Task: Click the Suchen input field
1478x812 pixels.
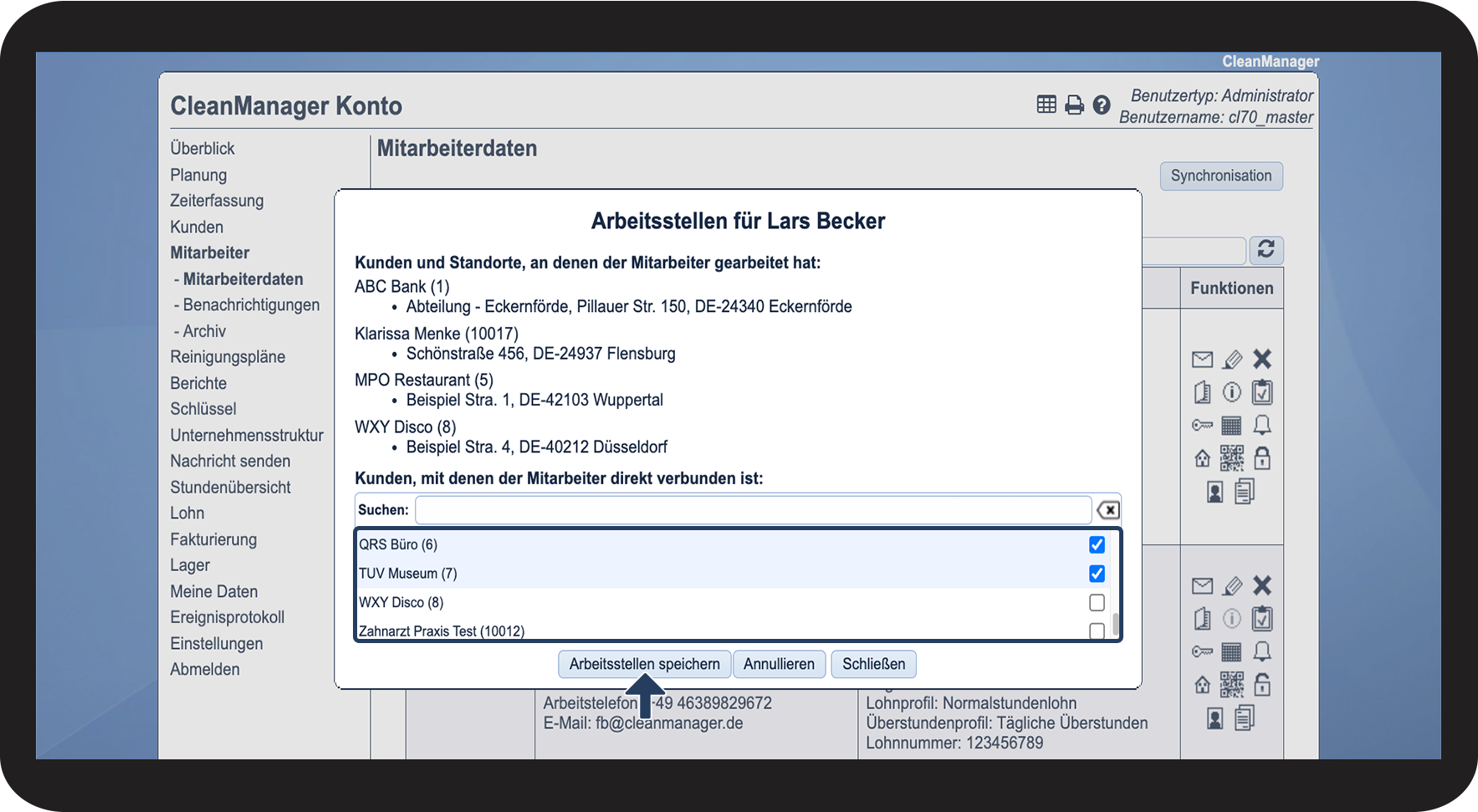Action: [x=754, y=510]
